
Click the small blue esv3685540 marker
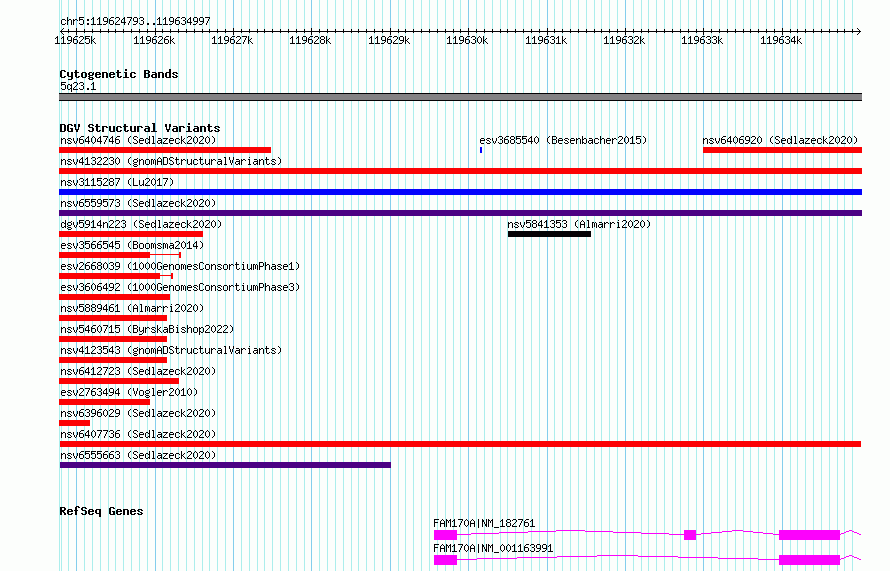coord(481,150)
